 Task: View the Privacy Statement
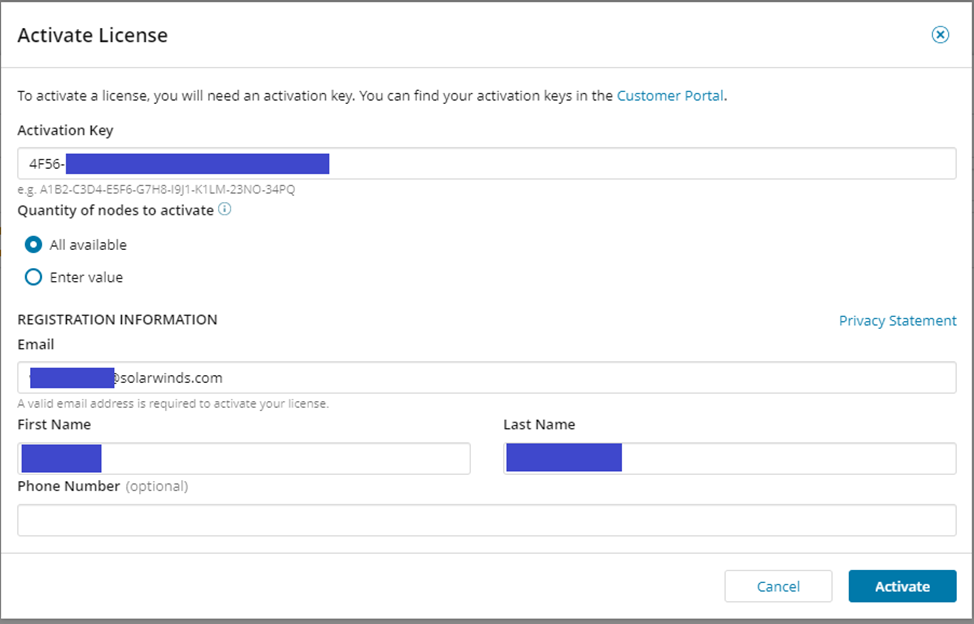pos(897,320)
